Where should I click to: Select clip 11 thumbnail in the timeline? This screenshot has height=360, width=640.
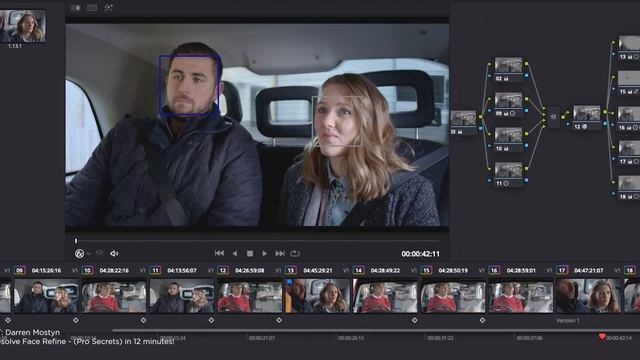[x=182, y=296]
